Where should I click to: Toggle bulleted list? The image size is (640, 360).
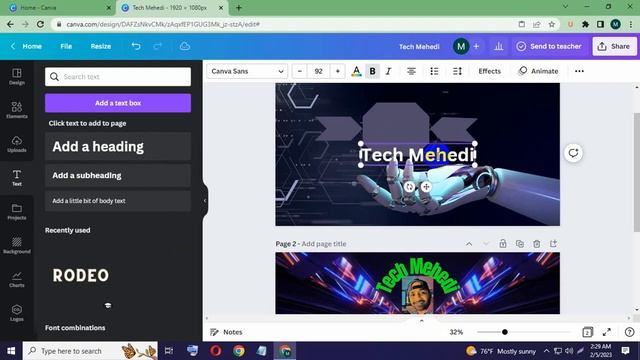[434, 71]
